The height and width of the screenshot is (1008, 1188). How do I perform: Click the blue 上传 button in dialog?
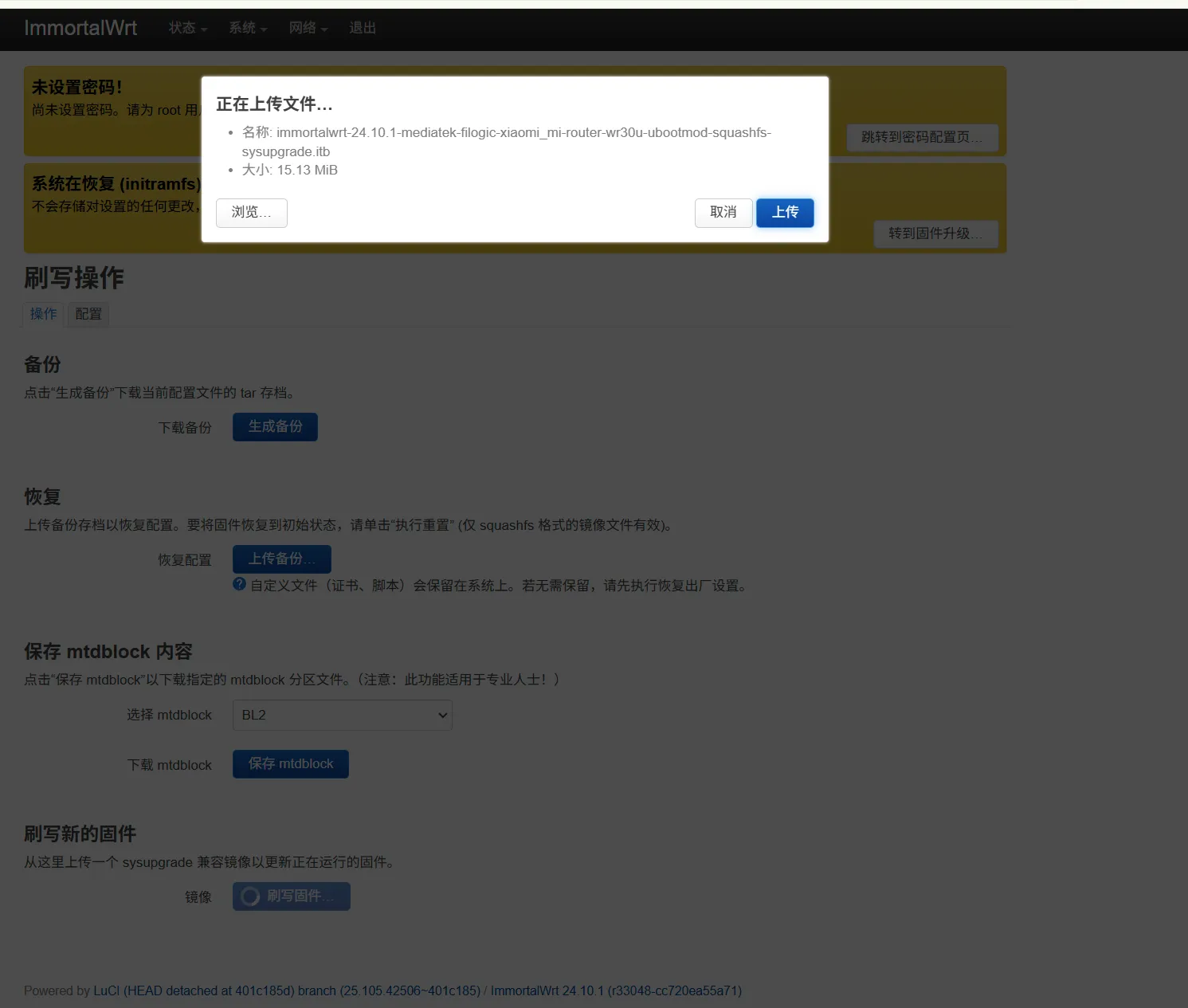(x=785, y=213)
